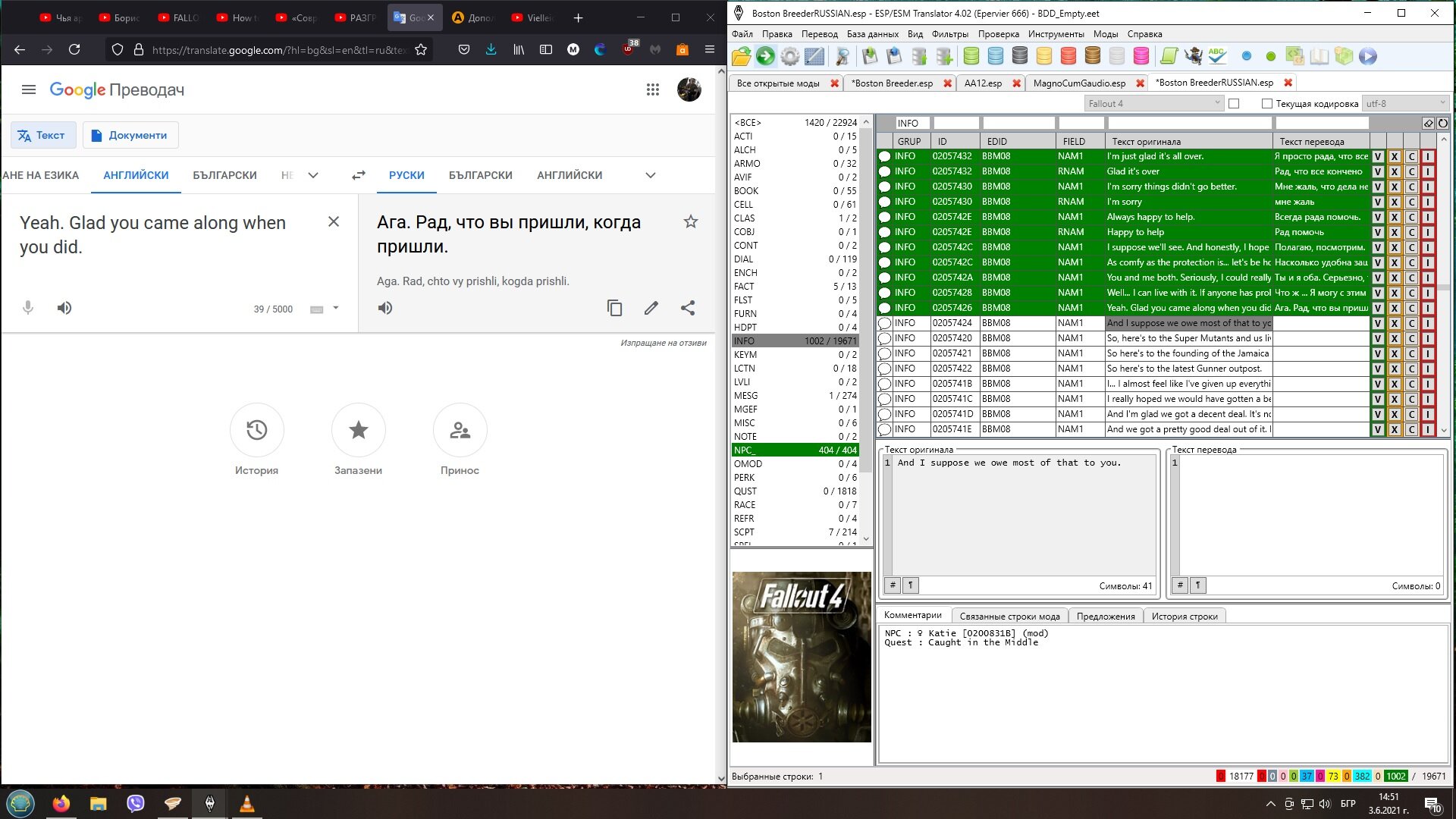Viewport: 1456px width, 819px height.
Task: Click the pink database icon
Action: 1141,56
